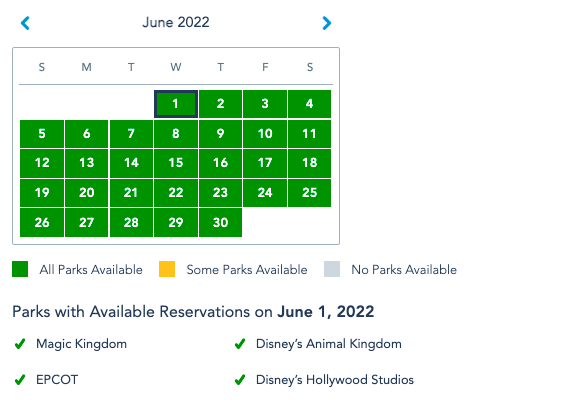
Task: Advance to next month with right chevron
Action: (327, 23)
